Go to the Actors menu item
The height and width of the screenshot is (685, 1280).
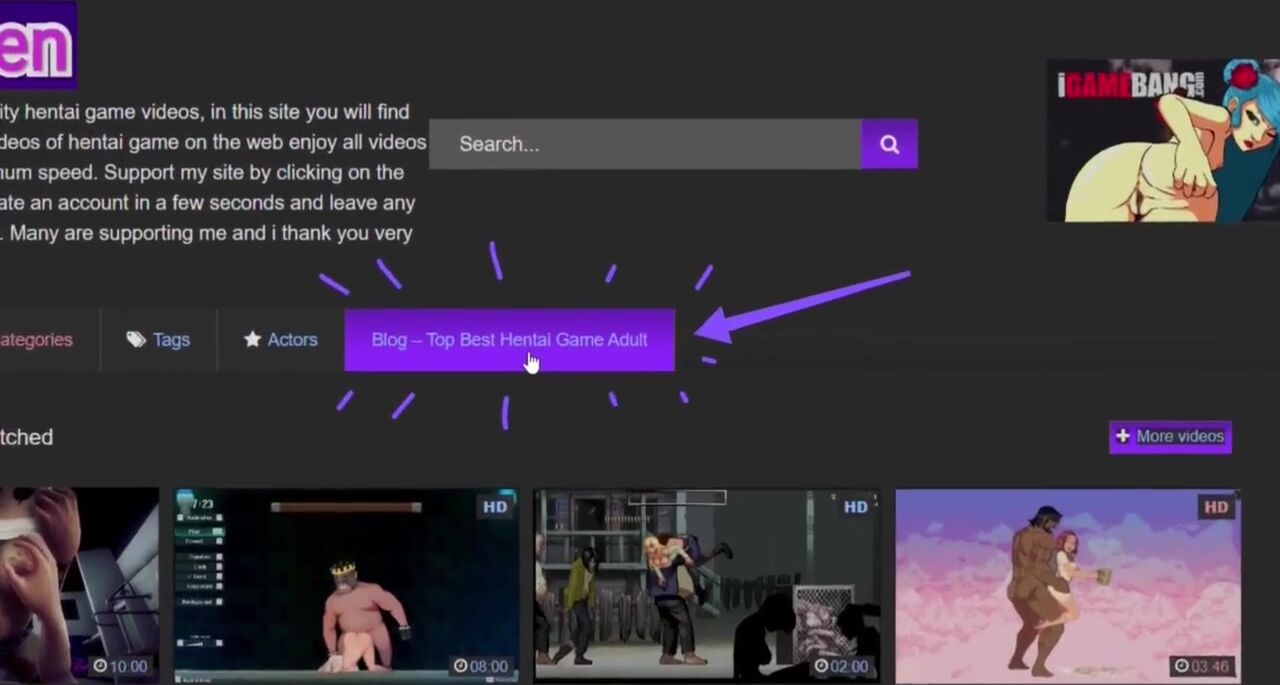292,340
